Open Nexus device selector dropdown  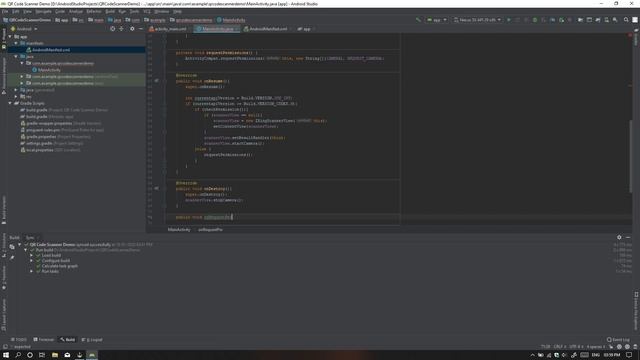(477, 20)
